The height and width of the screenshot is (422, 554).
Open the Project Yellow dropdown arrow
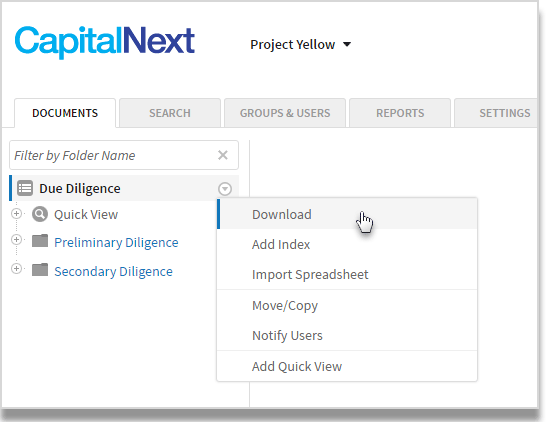pos(347,44)
